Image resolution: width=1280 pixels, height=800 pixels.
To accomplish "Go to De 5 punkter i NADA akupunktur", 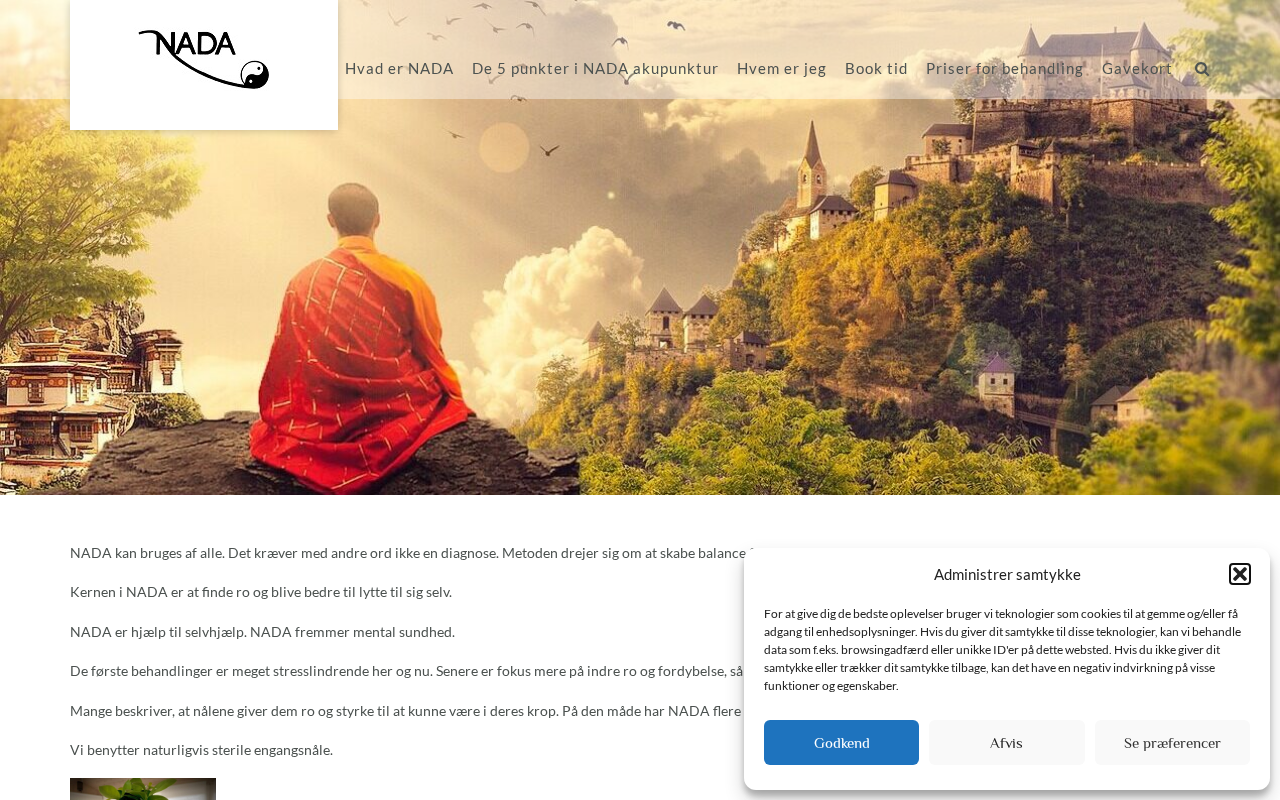I will coord(595,68).
